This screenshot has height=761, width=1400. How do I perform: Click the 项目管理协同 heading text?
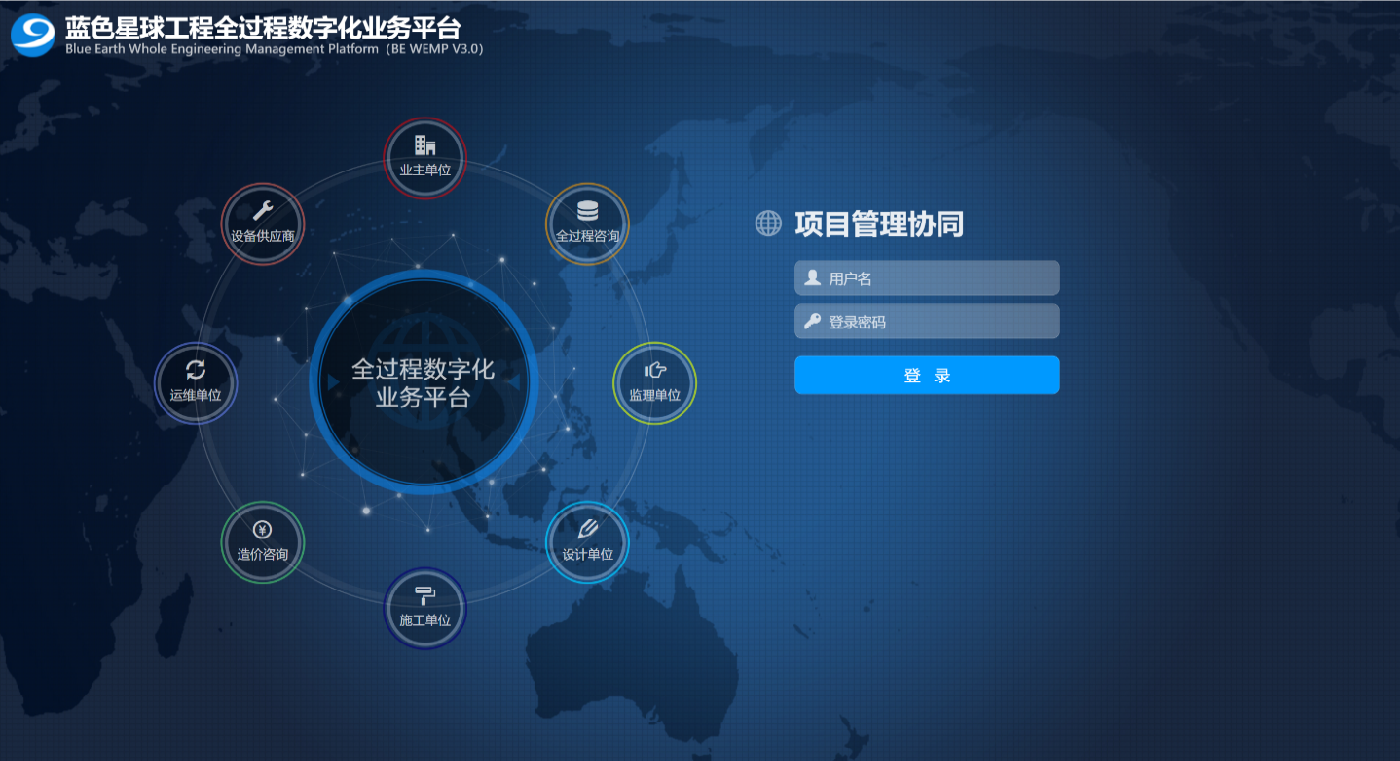pos(879,224)
